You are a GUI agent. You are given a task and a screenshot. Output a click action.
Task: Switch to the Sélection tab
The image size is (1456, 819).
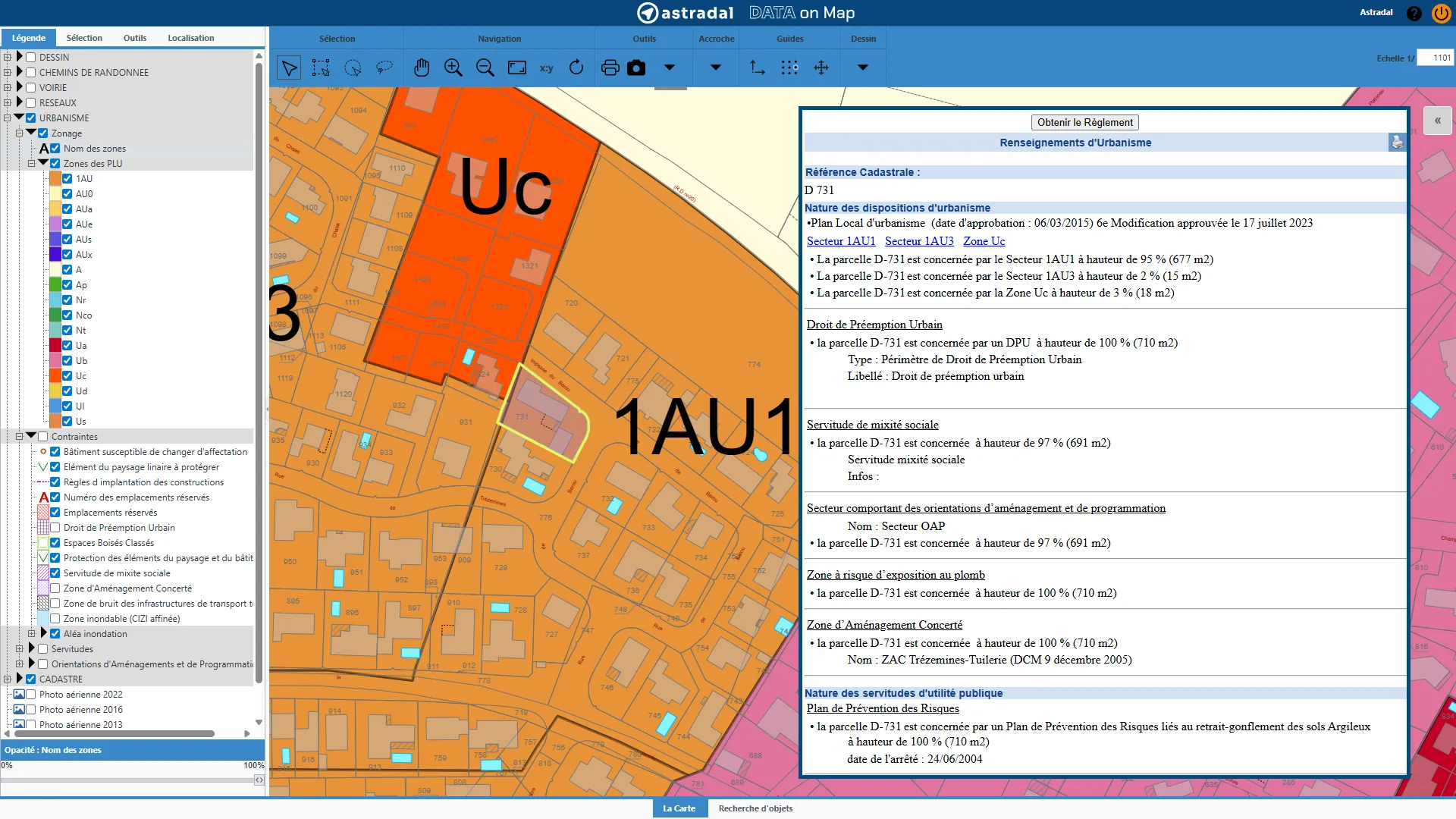[x=84, y=38]
